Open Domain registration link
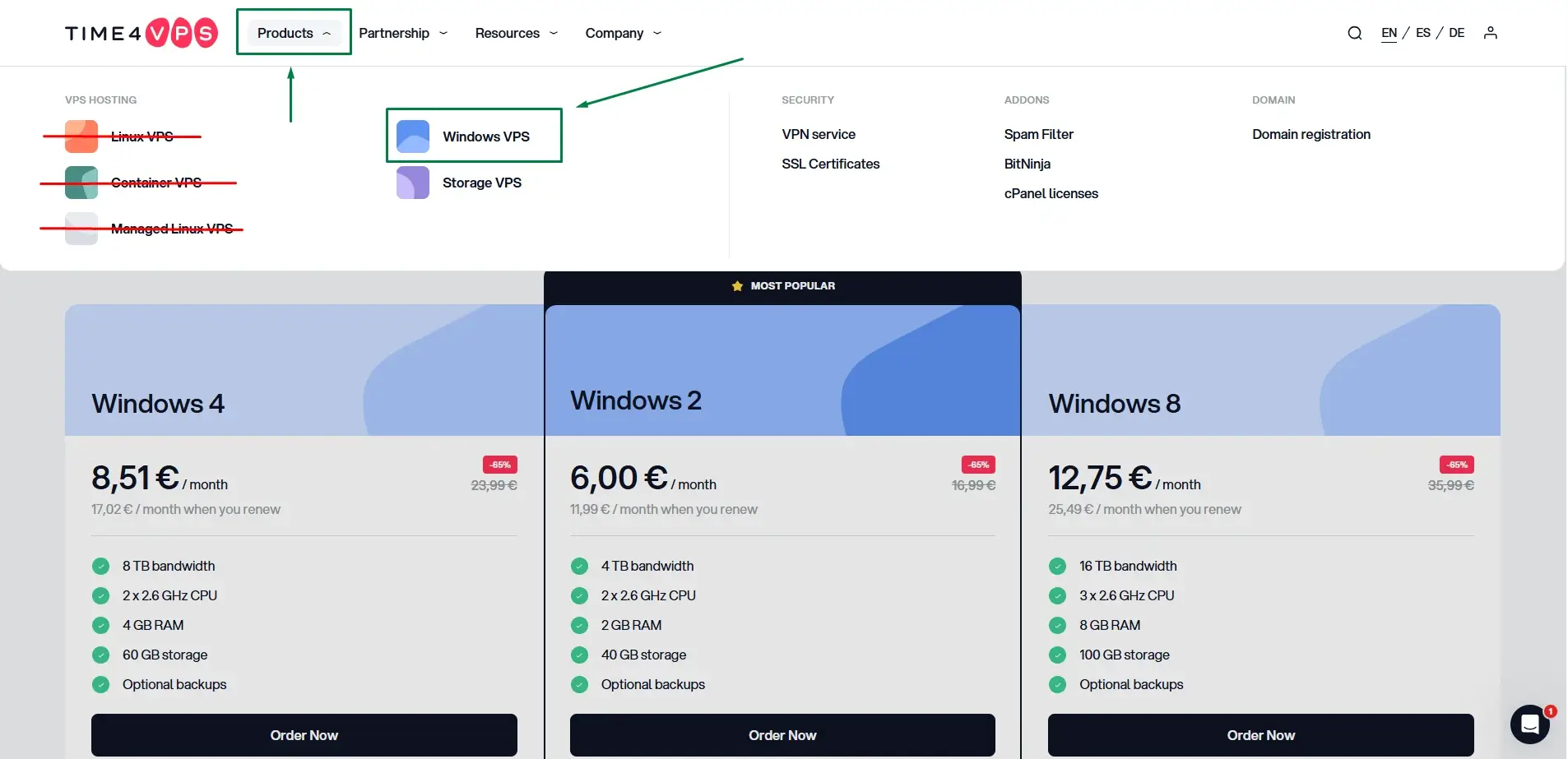 (1311, 134)
